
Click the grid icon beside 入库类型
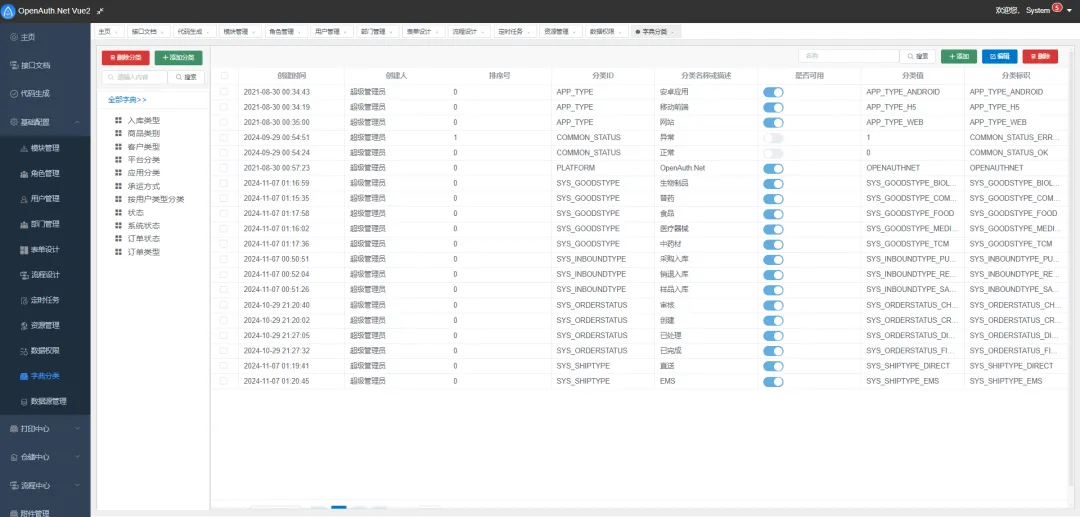[118, 120]
